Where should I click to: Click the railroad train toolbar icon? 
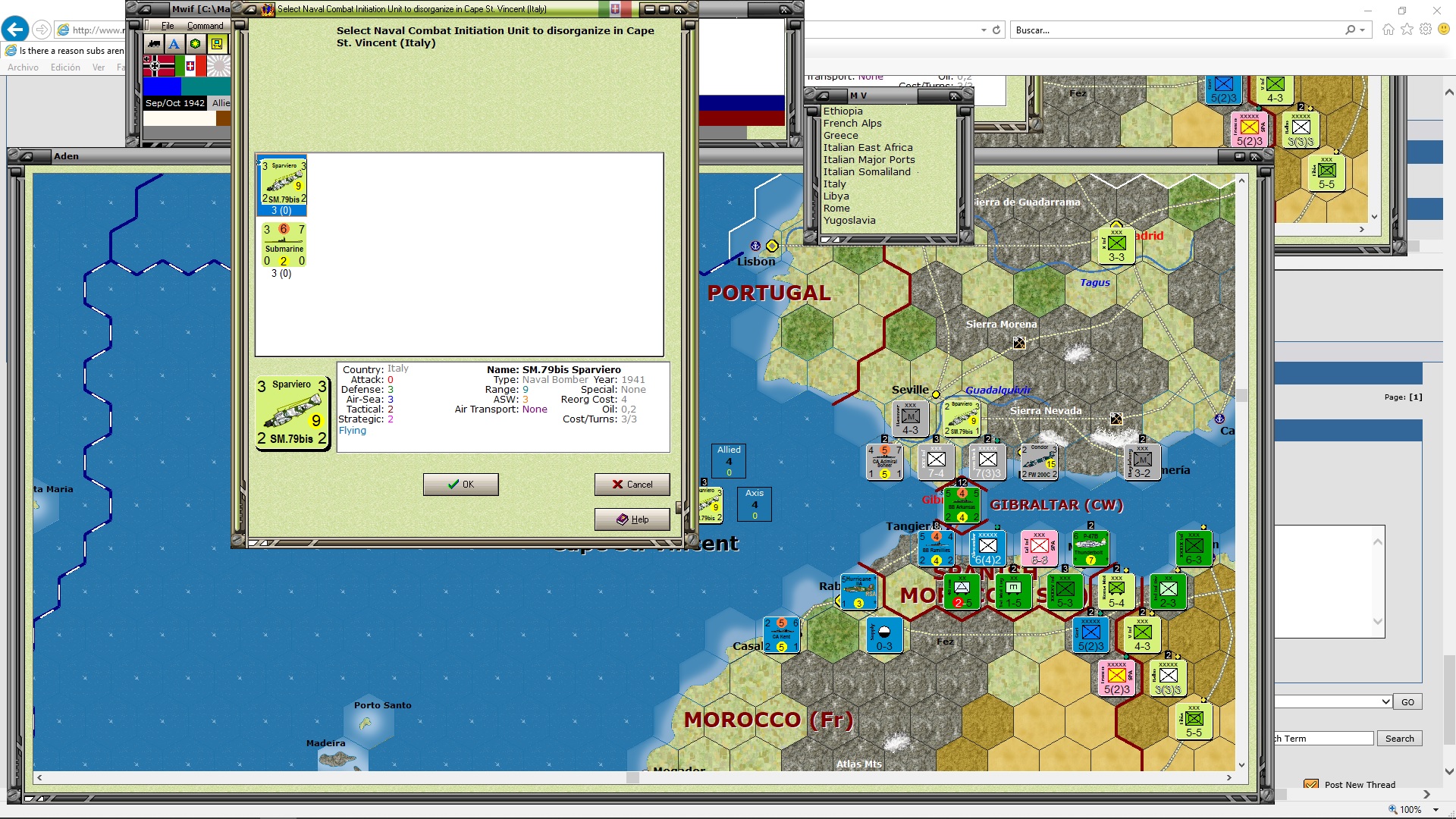coord(154,44)
